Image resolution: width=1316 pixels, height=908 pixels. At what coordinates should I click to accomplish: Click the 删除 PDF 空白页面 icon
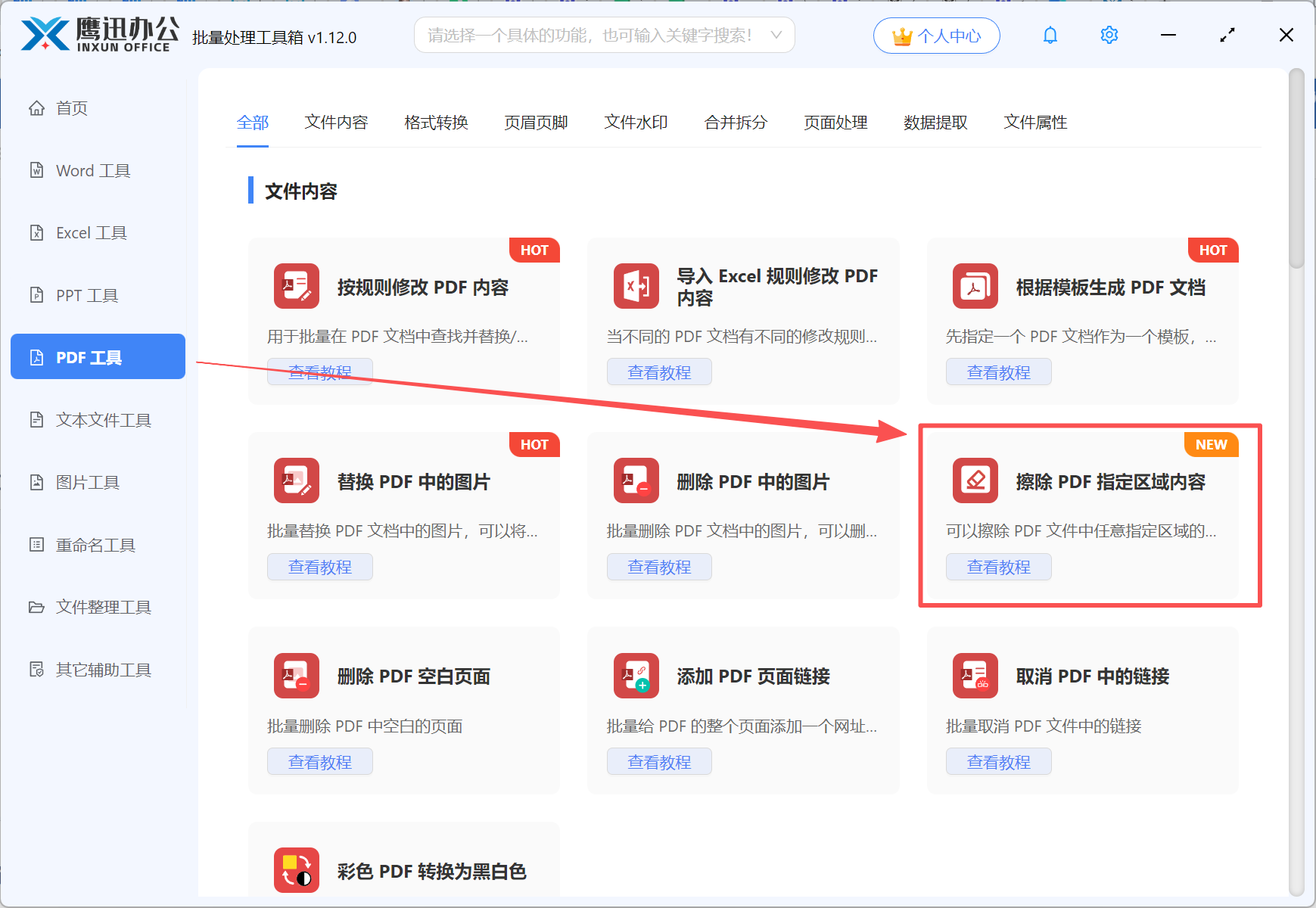(x=297, y=676)
